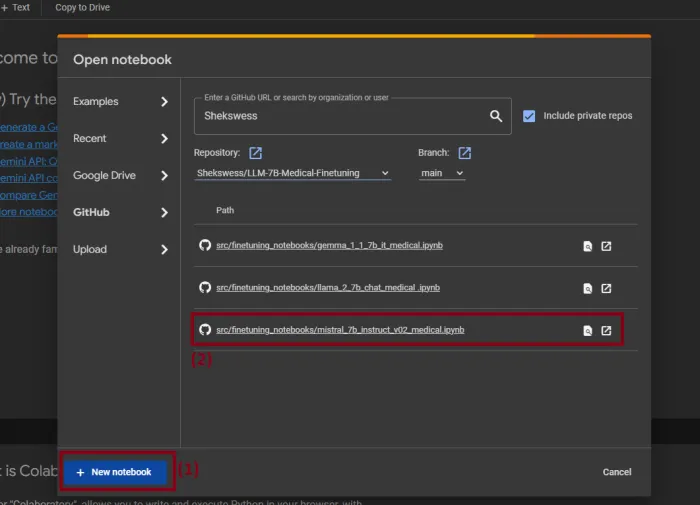This screenshot has width=700, height=505.
Task: Open the Repository dropdown Sheksvess/LLM-7B-Medical-Finetuning
Action: pyautogui.click(x=292, y=173)
